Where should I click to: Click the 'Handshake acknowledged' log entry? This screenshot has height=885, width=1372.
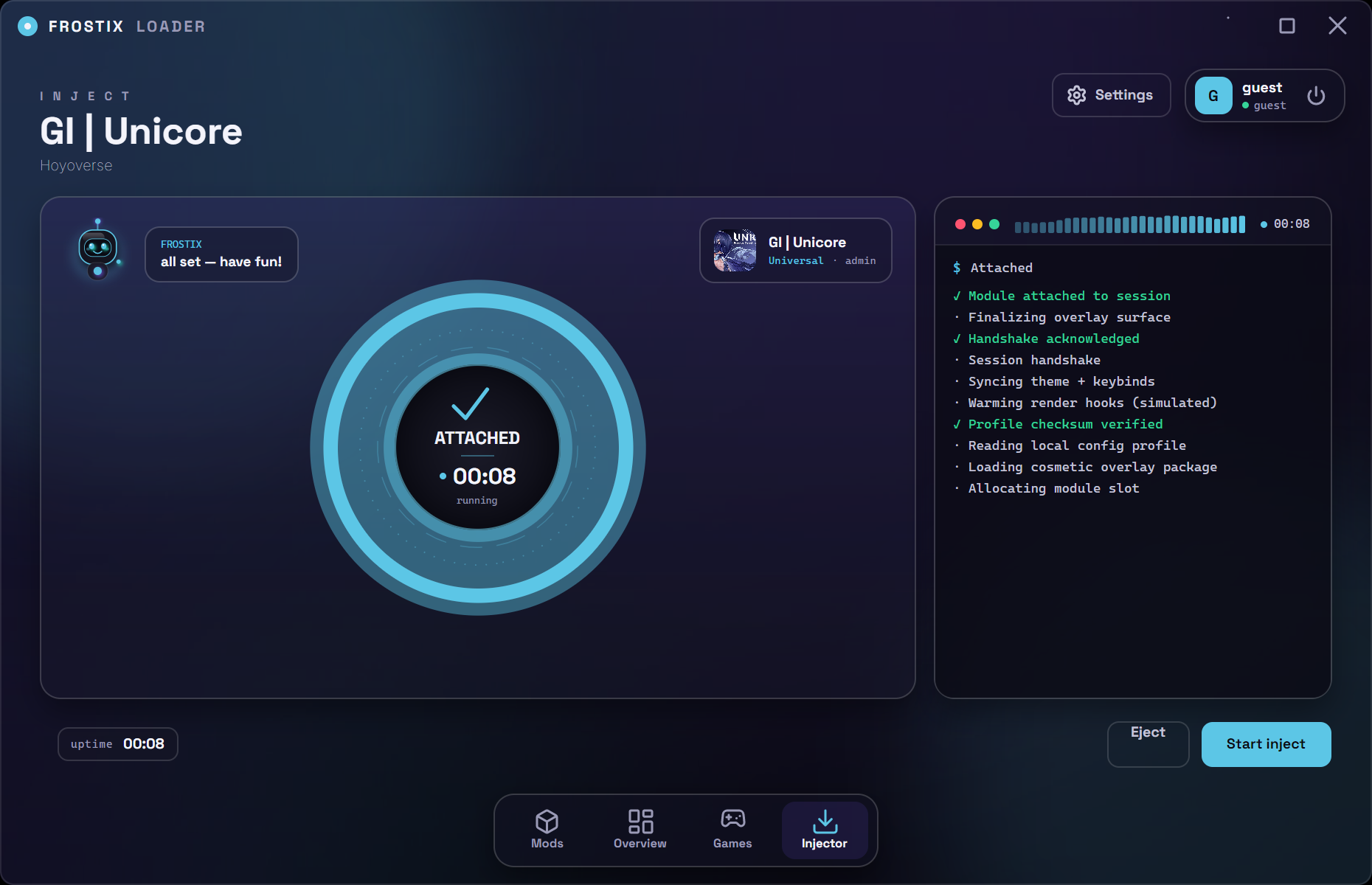[1047, 339]
